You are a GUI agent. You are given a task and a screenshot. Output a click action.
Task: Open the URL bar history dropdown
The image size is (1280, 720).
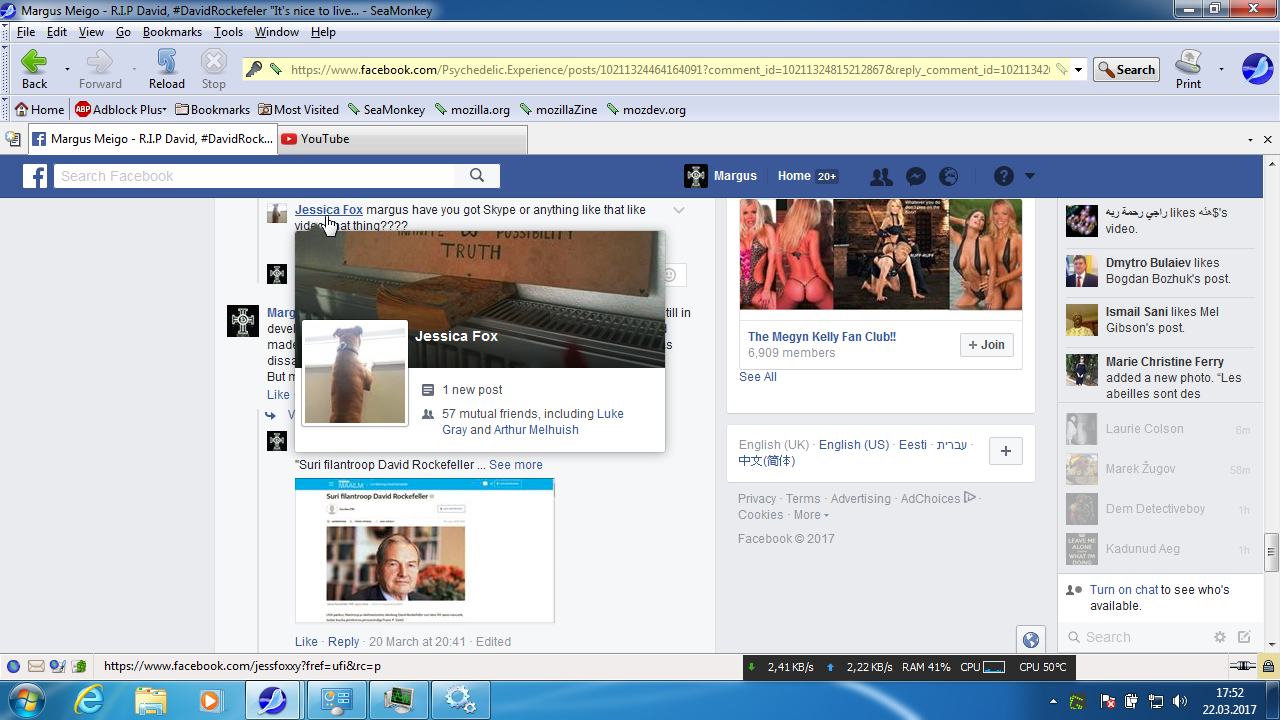1079,70
